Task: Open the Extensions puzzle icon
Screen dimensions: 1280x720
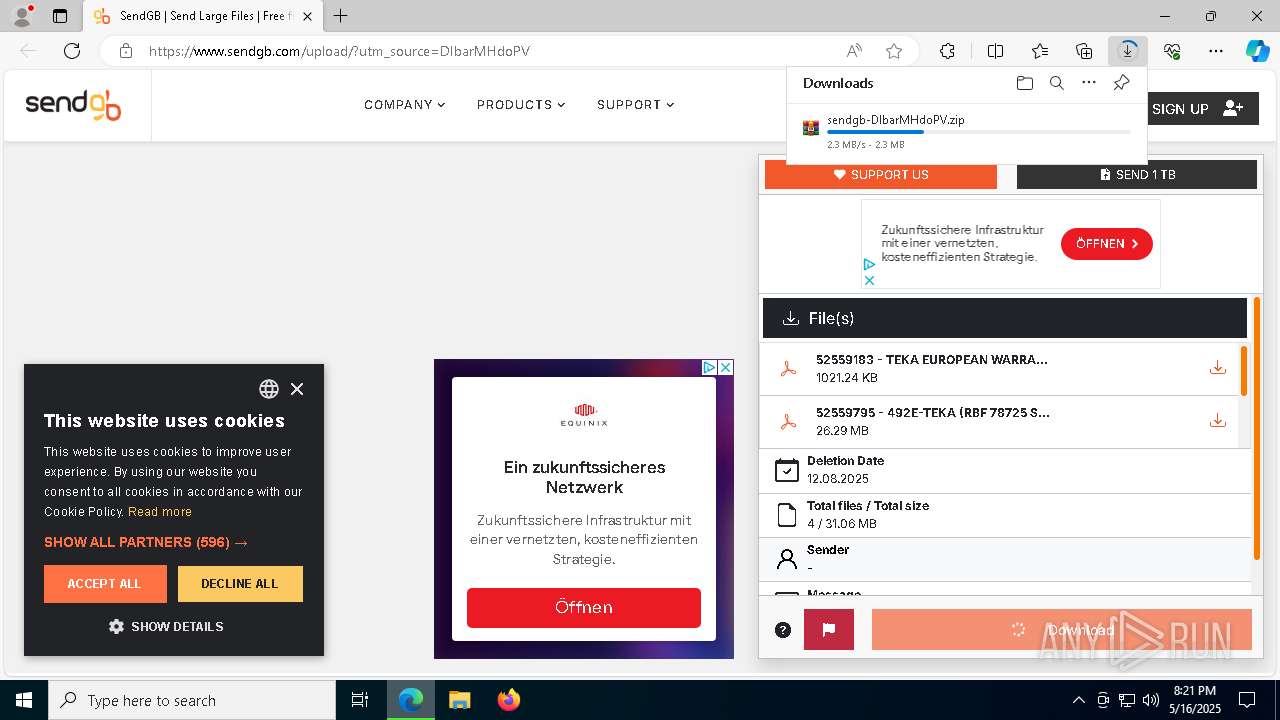Action: (x=947, y=51)
